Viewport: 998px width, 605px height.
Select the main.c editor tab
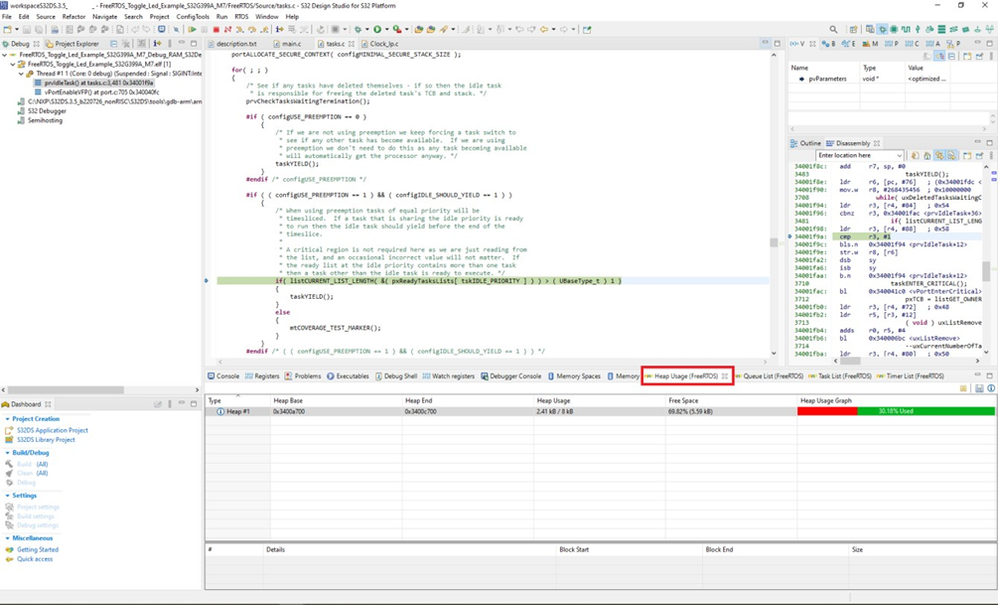(x=287, y=44)
